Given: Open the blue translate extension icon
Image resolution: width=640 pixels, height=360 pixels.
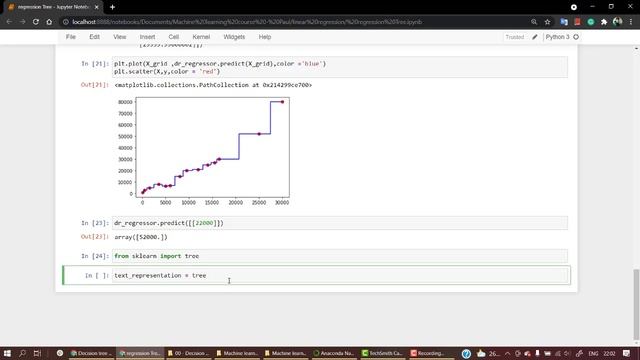Looking at the screenshot, I should coord(564,22).
